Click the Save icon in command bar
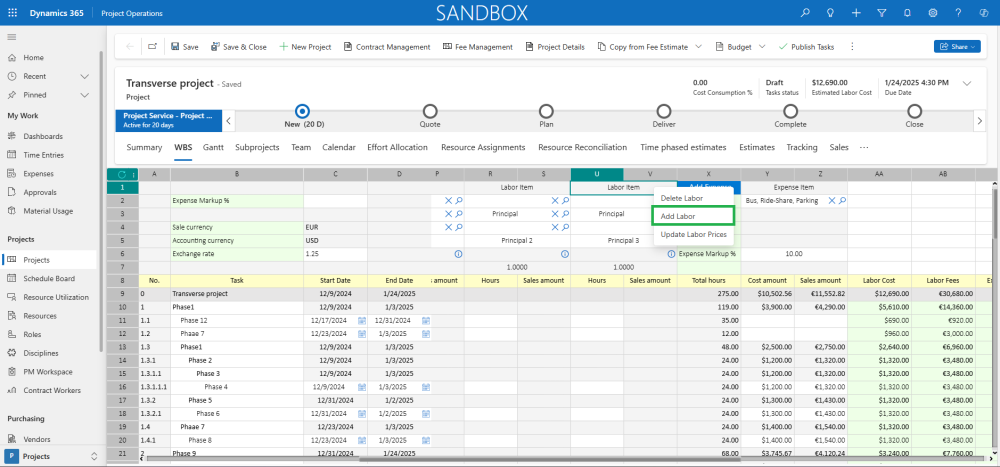Screen dimensions: 1000x467 [x=176, y=47]
